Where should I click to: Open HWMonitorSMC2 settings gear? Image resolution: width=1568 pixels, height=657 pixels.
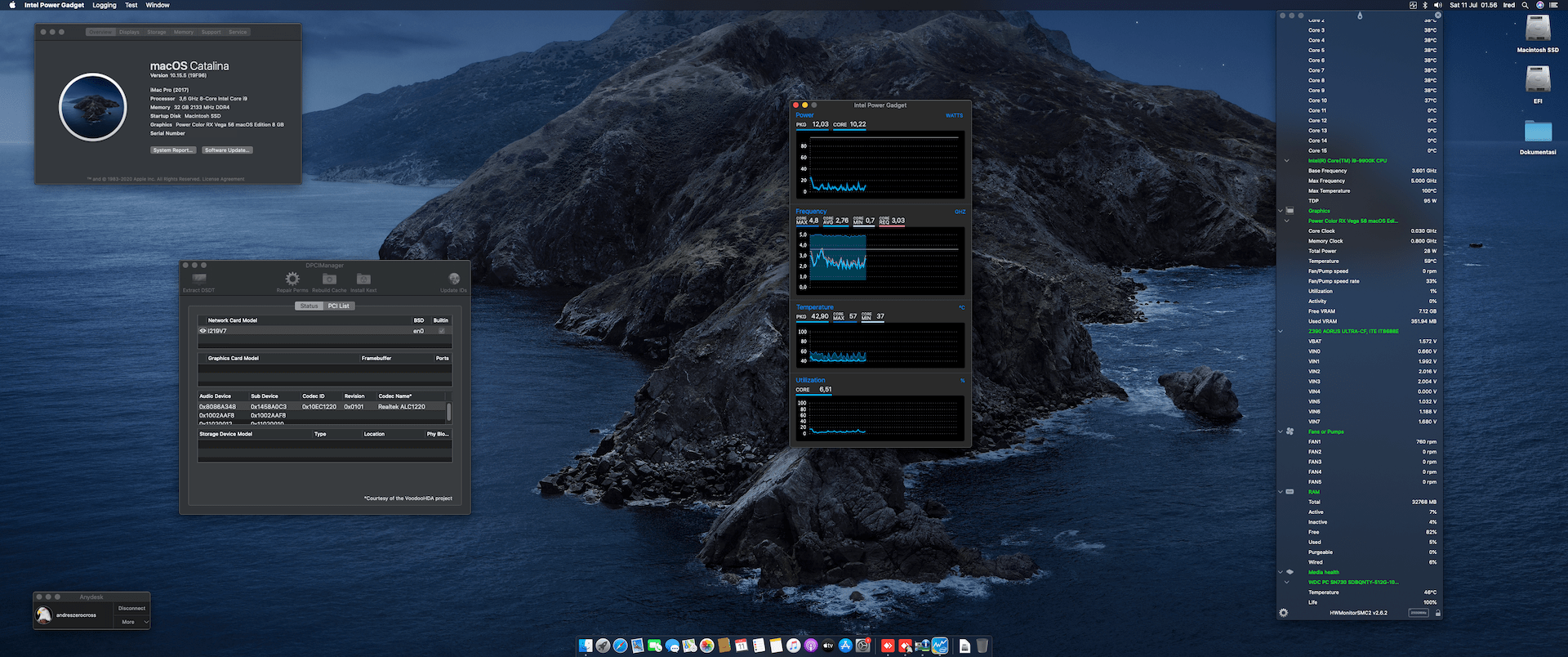point(1283,613)
